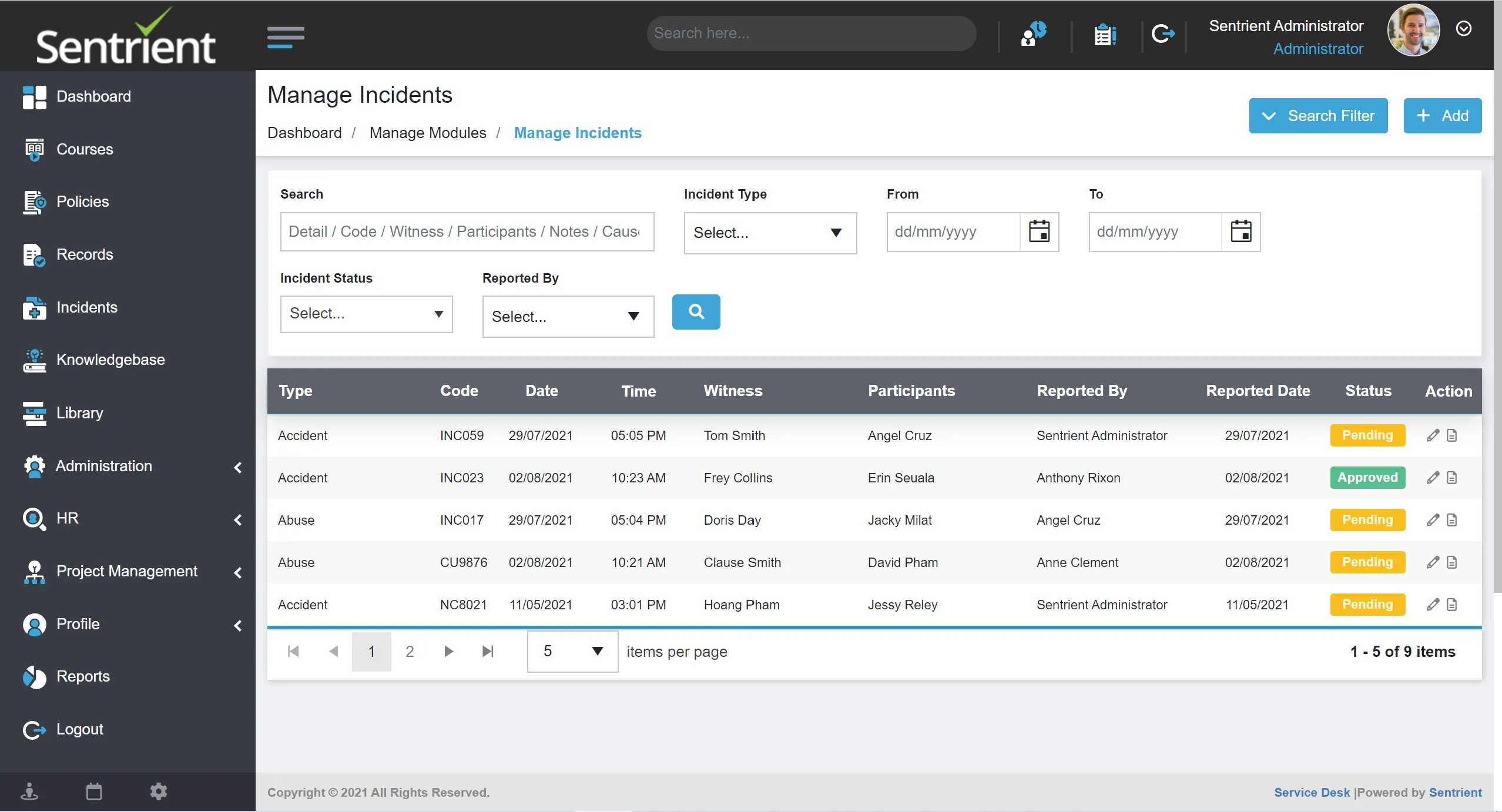The image size is (1502, 812).
Task: Open the settings gear in the footer
Action: (x=157, y=791)
